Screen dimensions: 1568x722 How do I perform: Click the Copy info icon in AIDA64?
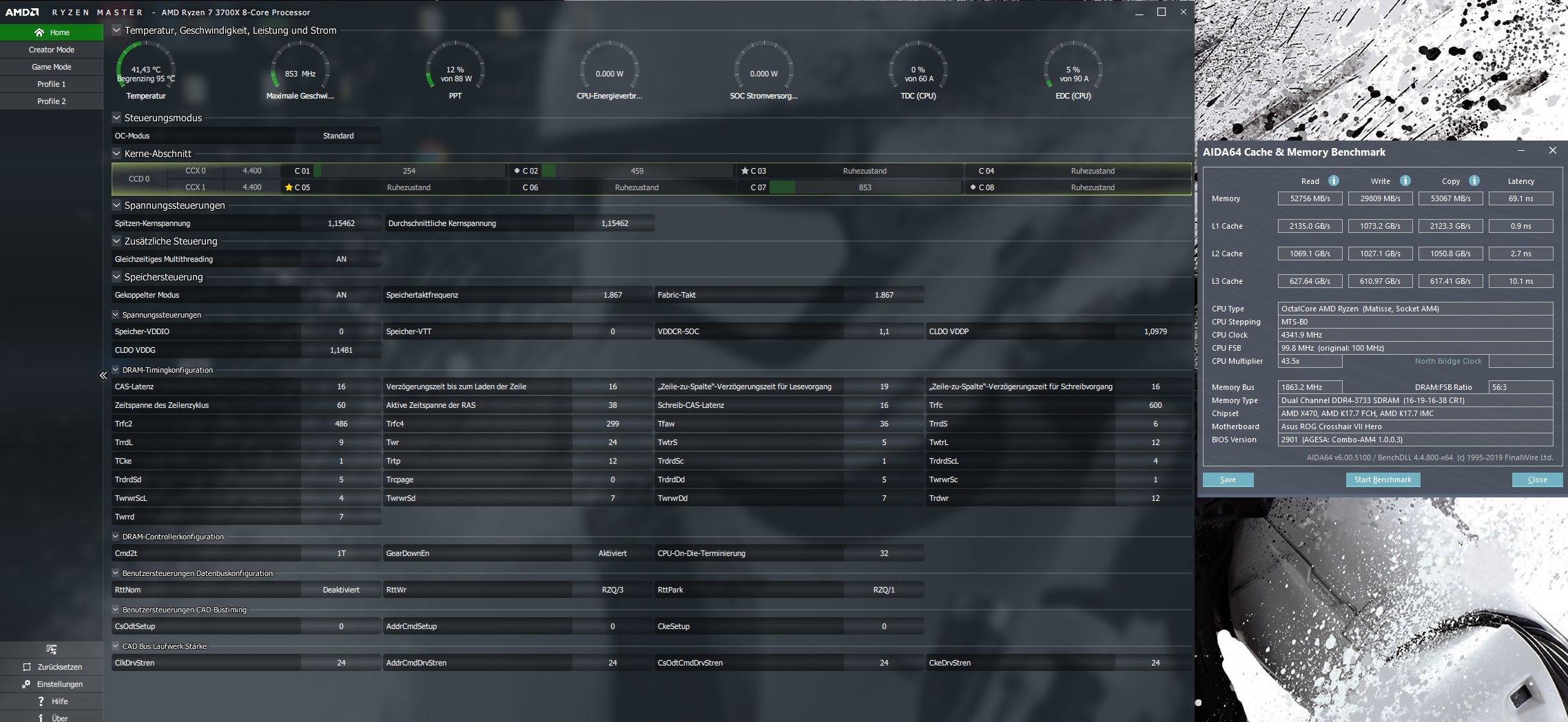click(1474, 180)
